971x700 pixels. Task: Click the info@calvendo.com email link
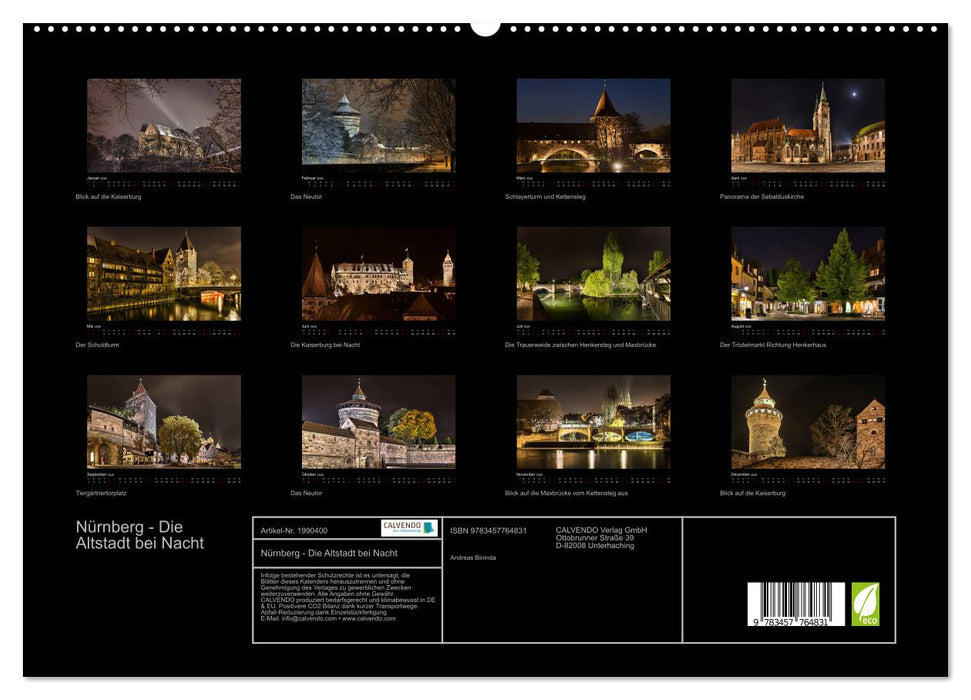305,618
